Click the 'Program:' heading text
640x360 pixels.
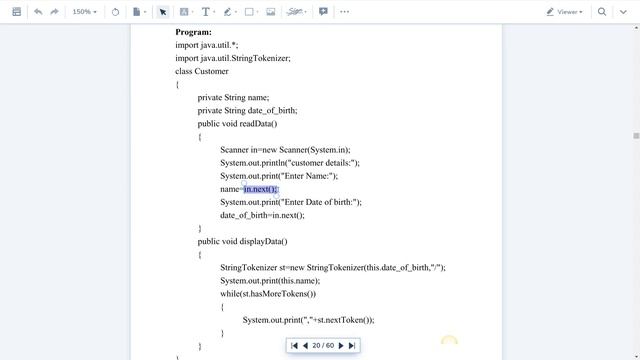click(x=193, y=32)
